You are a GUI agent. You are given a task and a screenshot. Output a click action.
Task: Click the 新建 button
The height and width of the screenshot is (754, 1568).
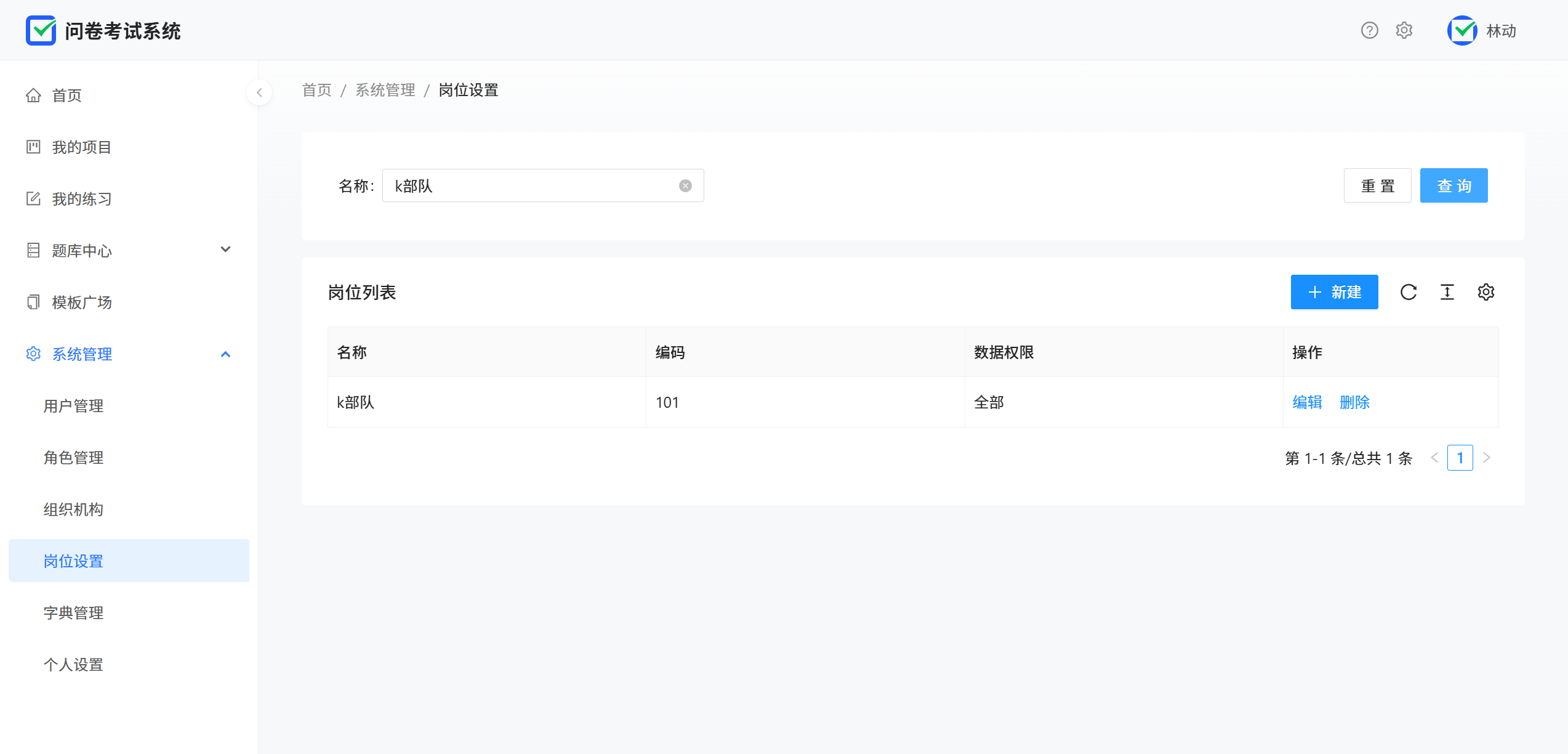[1334, 292]
